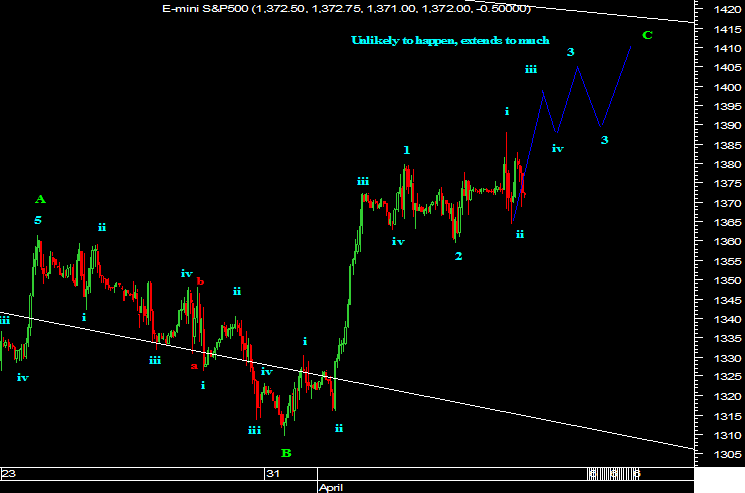Viewport: 745px width, 493px height.
Task: Click the 'Unlikely to happen, extends to much' annotation
Action: (x=450, y=40)
